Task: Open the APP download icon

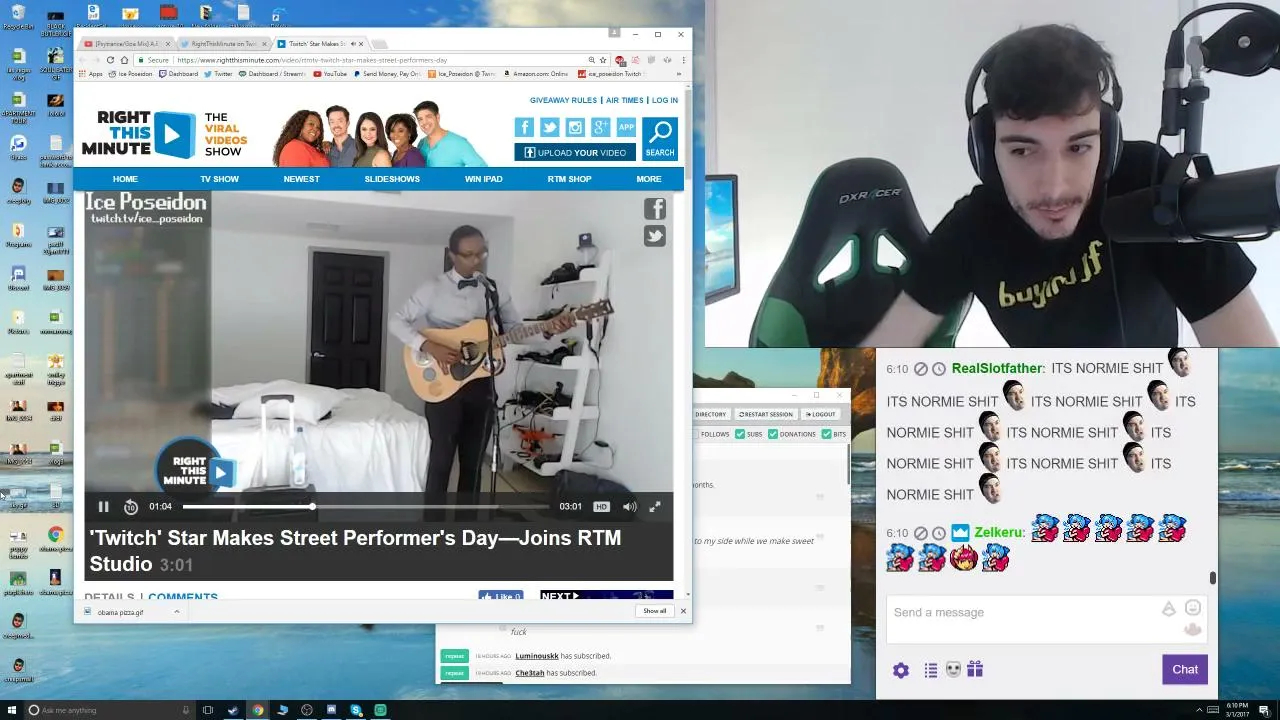Action: coord(626,127)
